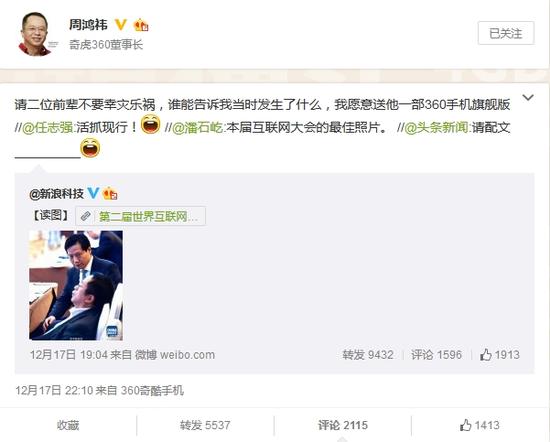Like the original post with 1913 thumbs-up
The image size is (550, 442).
pos(499,355)
